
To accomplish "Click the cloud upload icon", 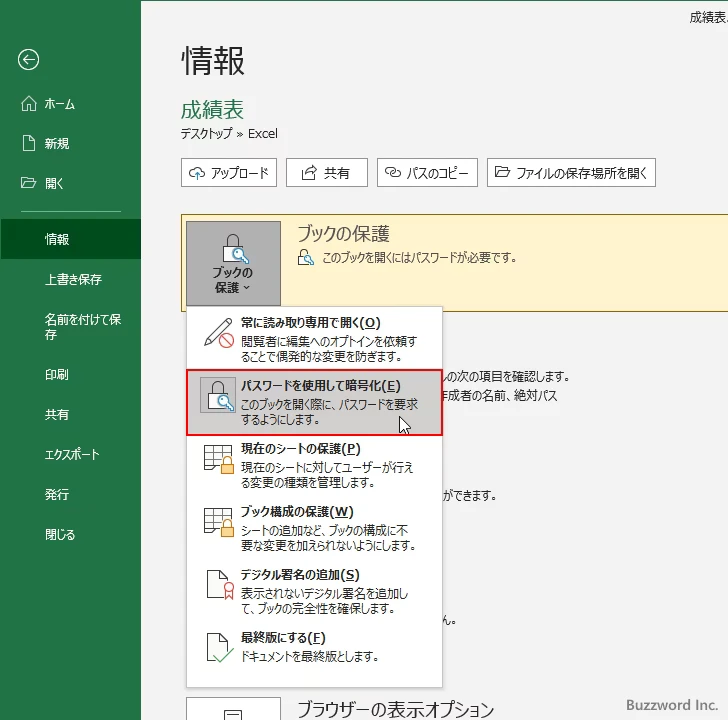I will coord(197,173).
